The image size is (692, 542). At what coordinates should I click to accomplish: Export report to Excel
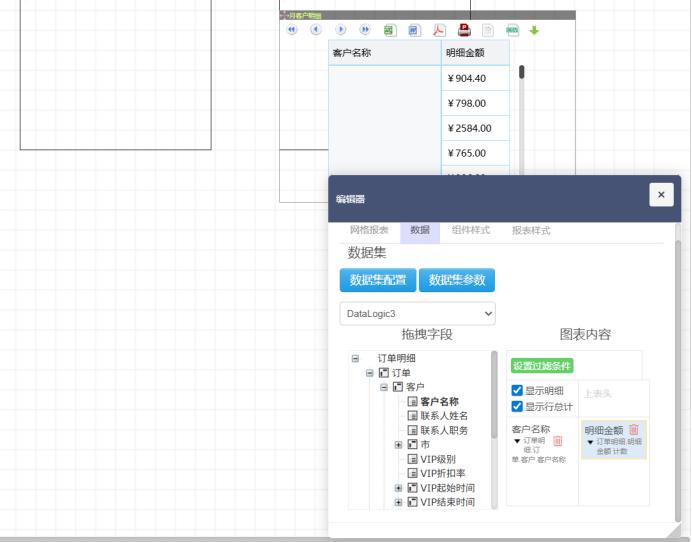pos(390,30)
